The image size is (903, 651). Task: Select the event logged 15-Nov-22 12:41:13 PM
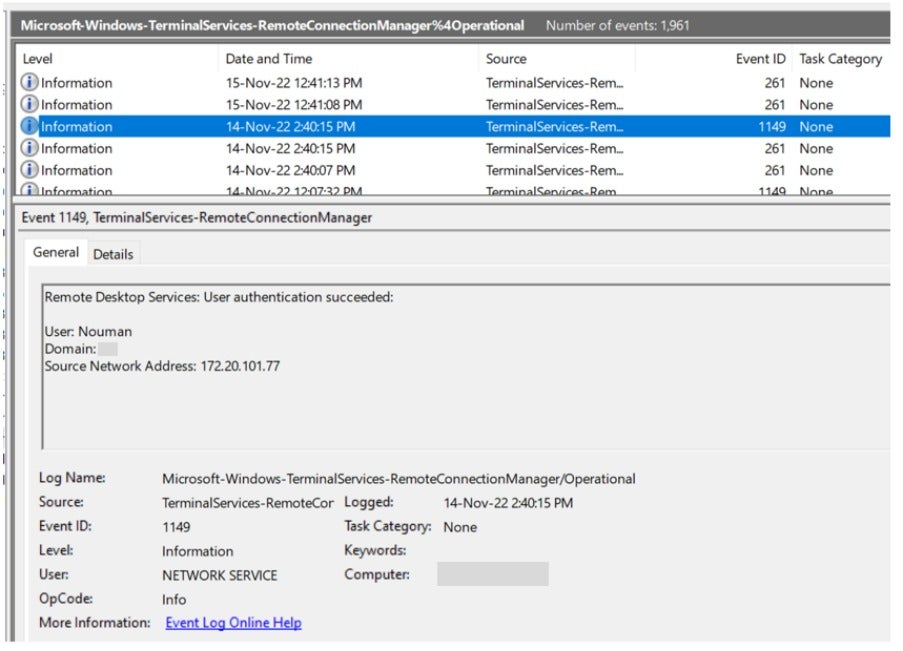453,82
